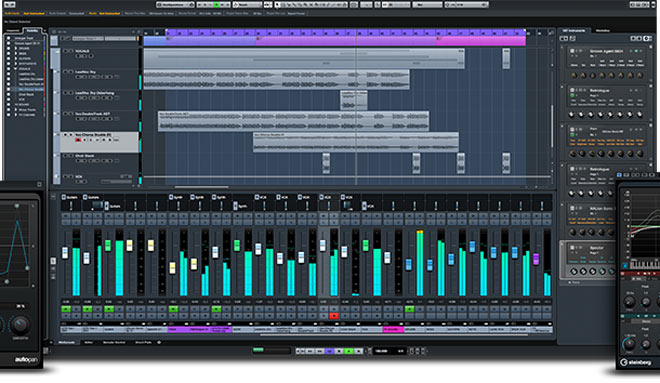The image size is (660, 383).
Task: Click Go to start in bottom transport
Action: [298, 351]
